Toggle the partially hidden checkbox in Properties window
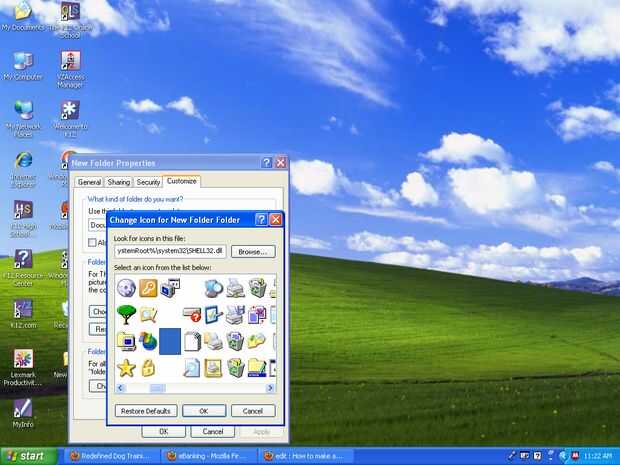 pyautogui.click(x=92, y=242)
